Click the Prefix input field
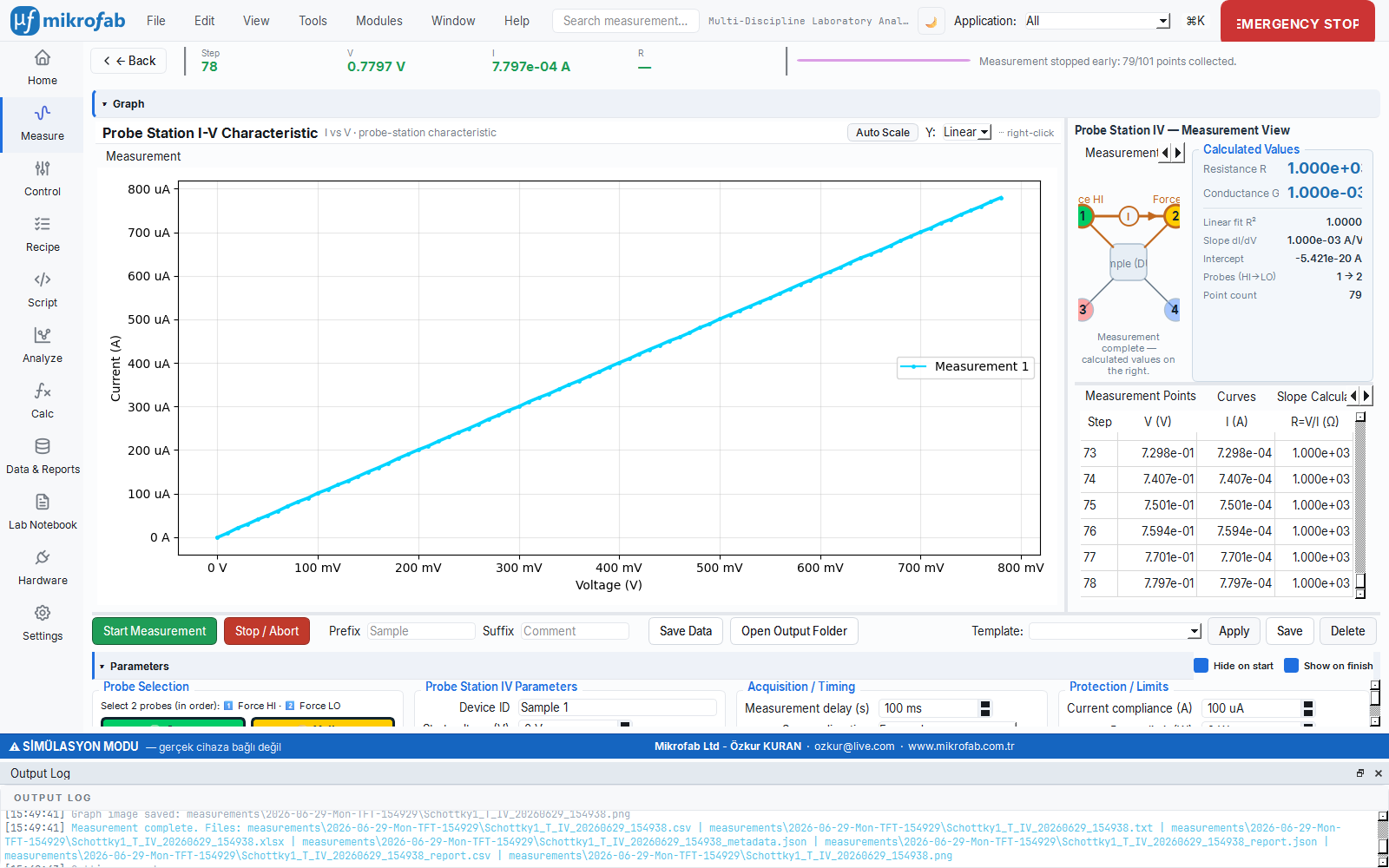 pyautogui.click(x=421, y=631)
